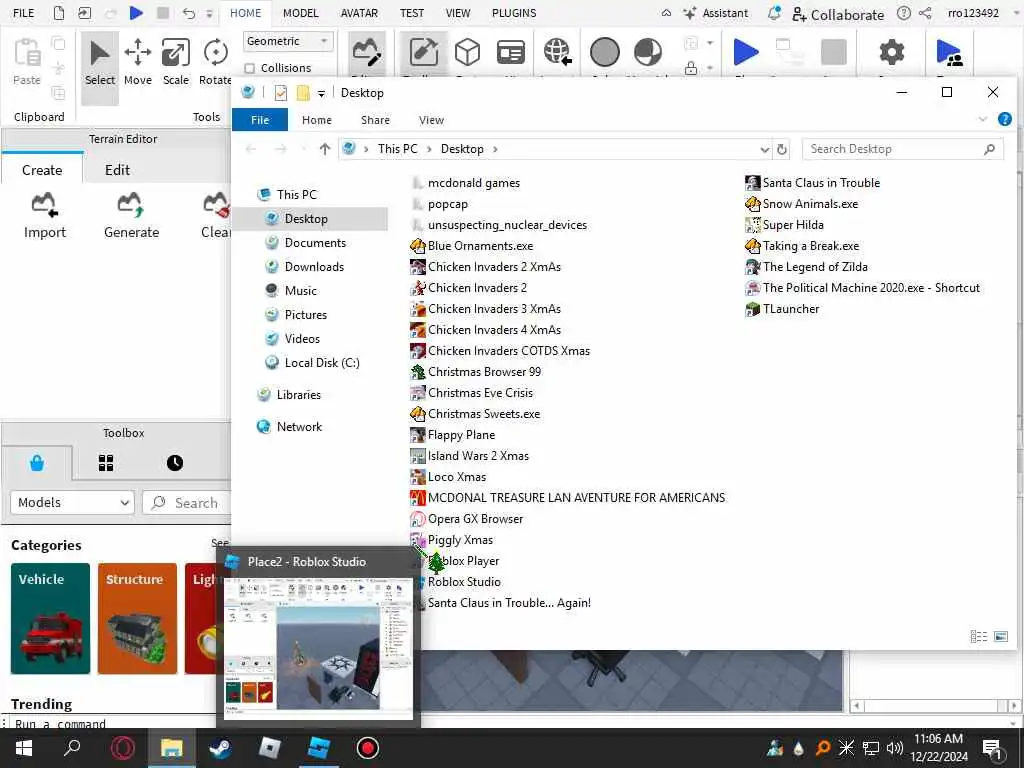The image size is (1024, 768).
Task: Select the Vehicle category card
Action: pos(50,618)
